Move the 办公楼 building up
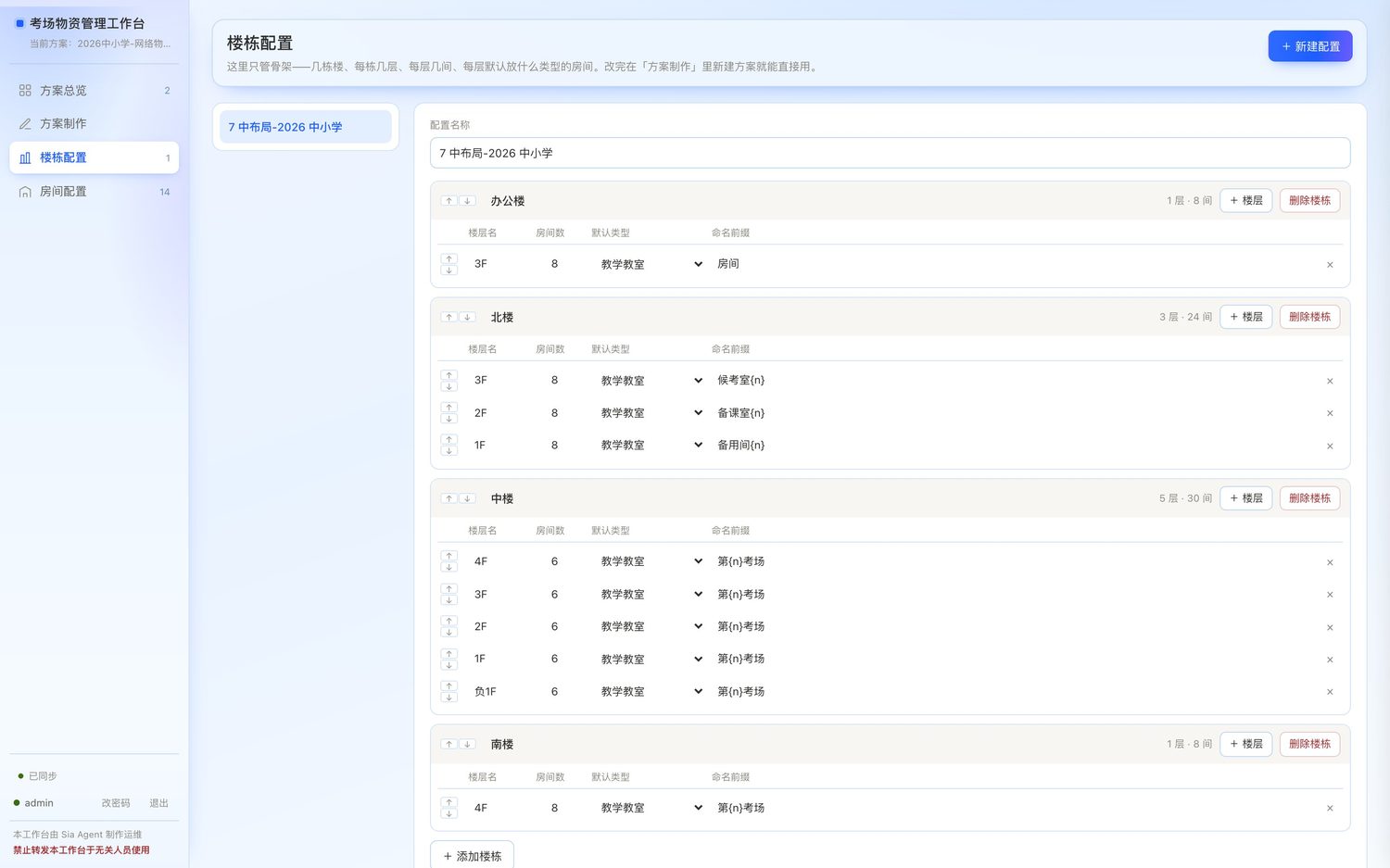The width and height of the screenshot is (1390, 868). pos(449,201)
